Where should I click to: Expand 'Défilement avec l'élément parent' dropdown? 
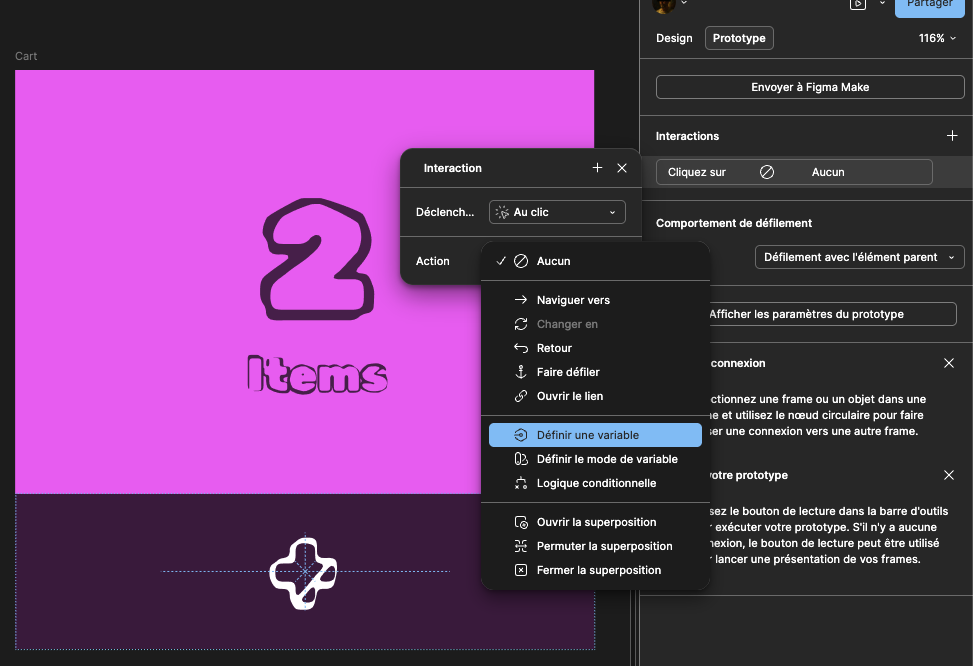859,257
